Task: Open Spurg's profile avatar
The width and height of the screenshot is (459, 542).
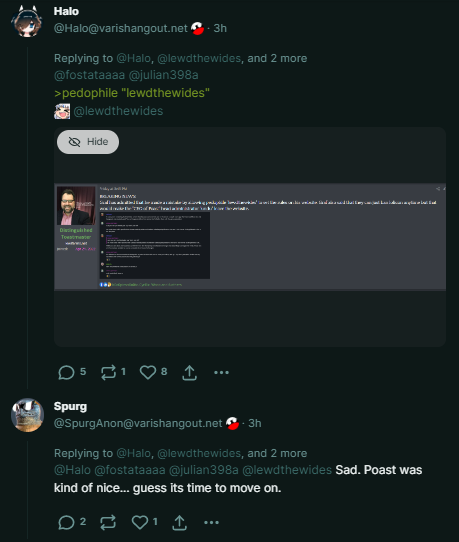Action: [27, 415]
